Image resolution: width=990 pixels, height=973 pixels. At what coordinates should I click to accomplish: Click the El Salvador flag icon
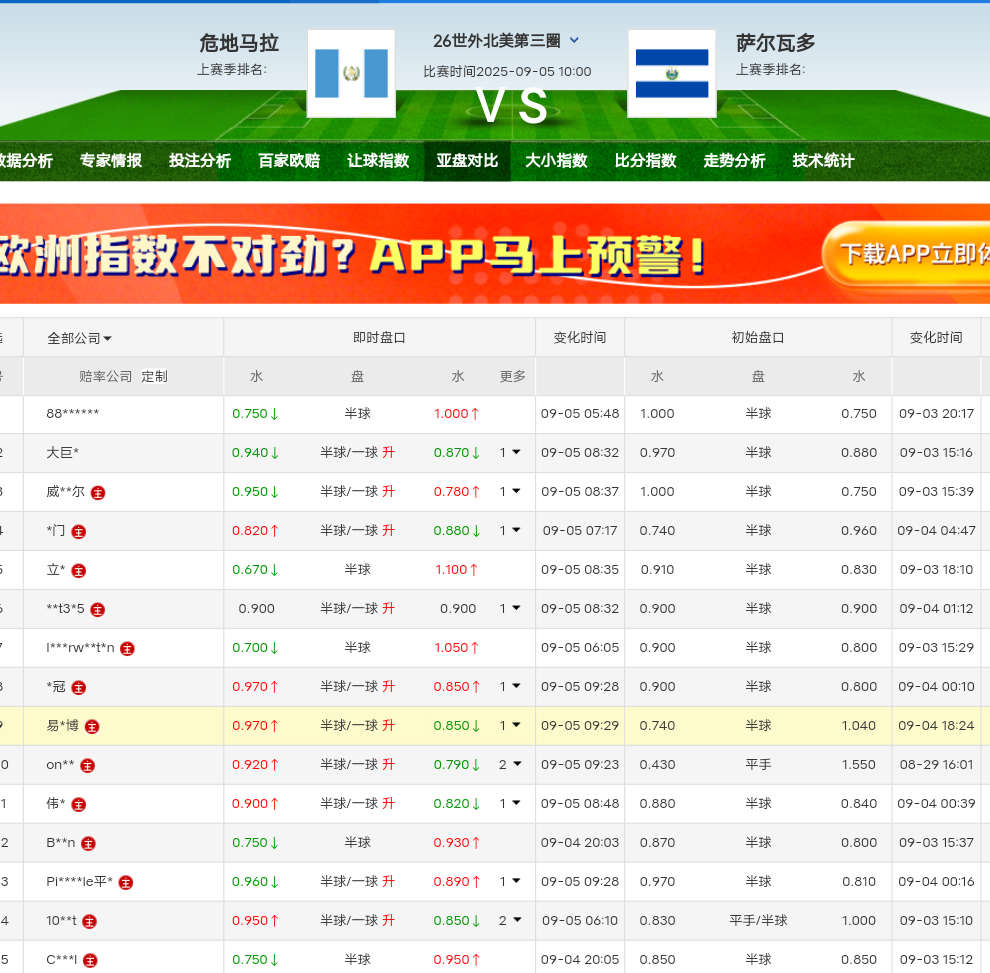click(x=671, y=73)
